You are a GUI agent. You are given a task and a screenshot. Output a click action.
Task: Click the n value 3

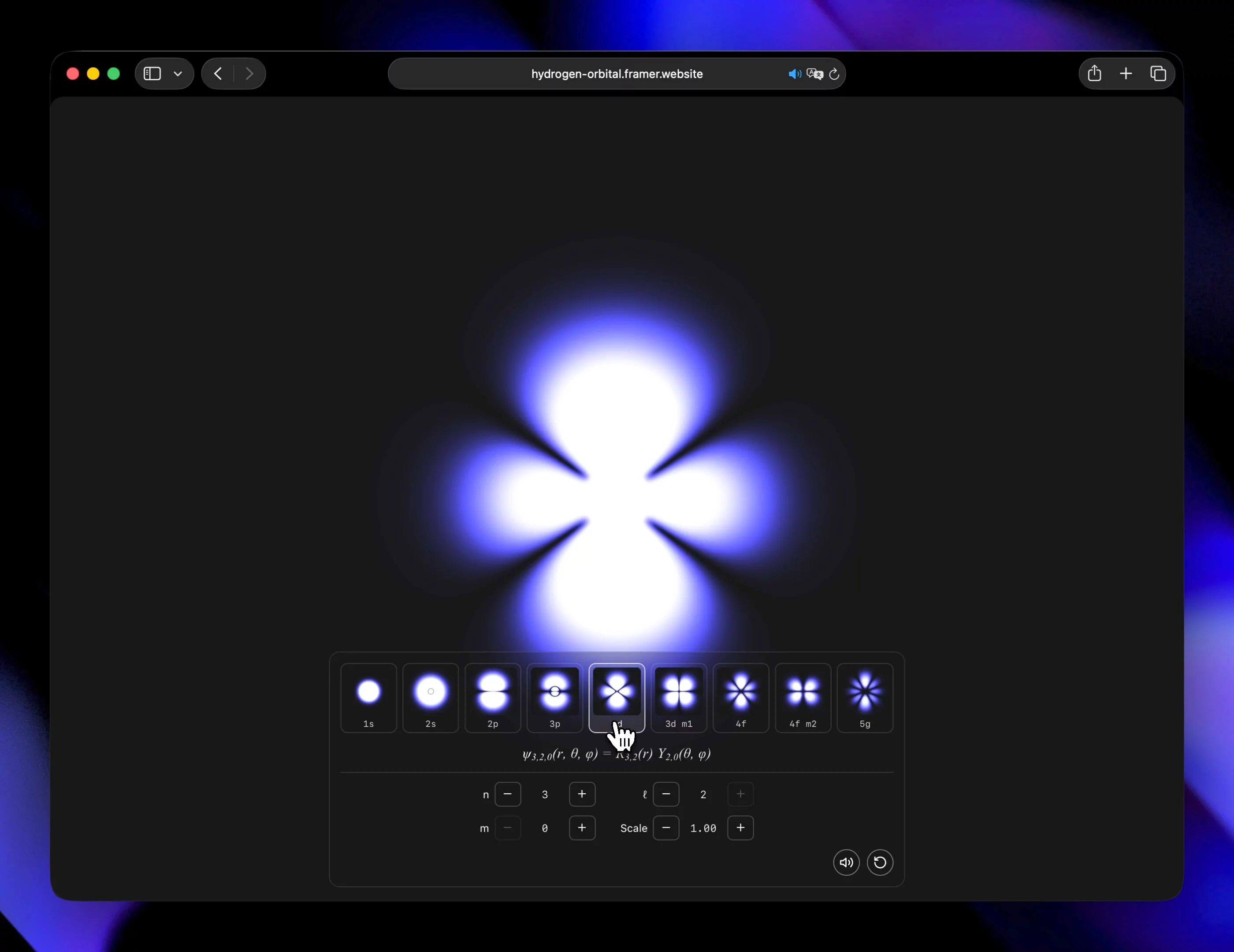(545, 794)
